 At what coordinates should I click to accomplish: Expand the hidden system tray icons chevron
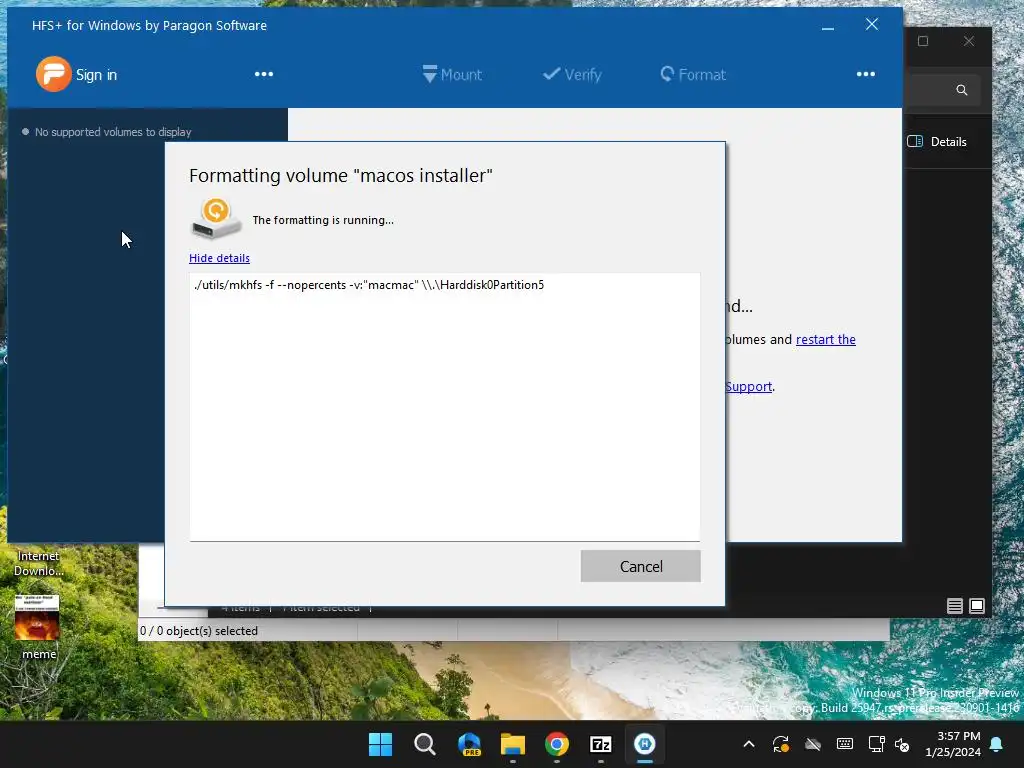point(749,744)
